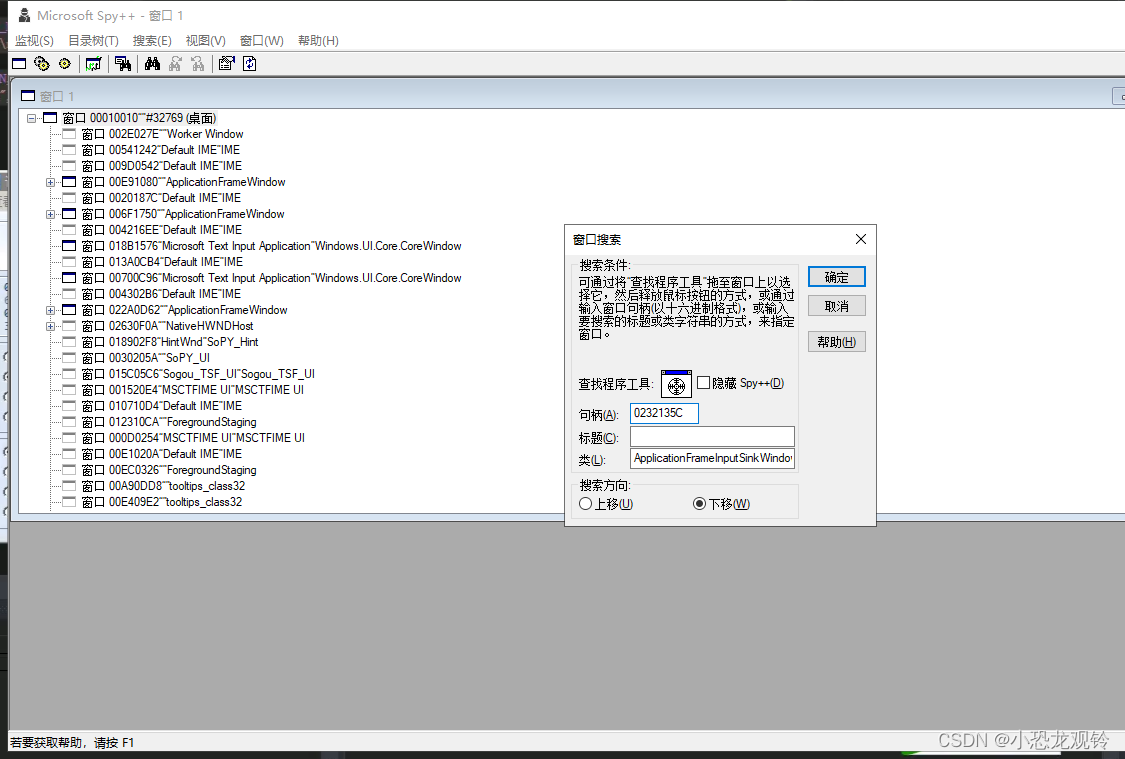Click the empty 标题(C) input field
The width and height of the screenshot is (1125, 759).
click(x=712, y=436)
